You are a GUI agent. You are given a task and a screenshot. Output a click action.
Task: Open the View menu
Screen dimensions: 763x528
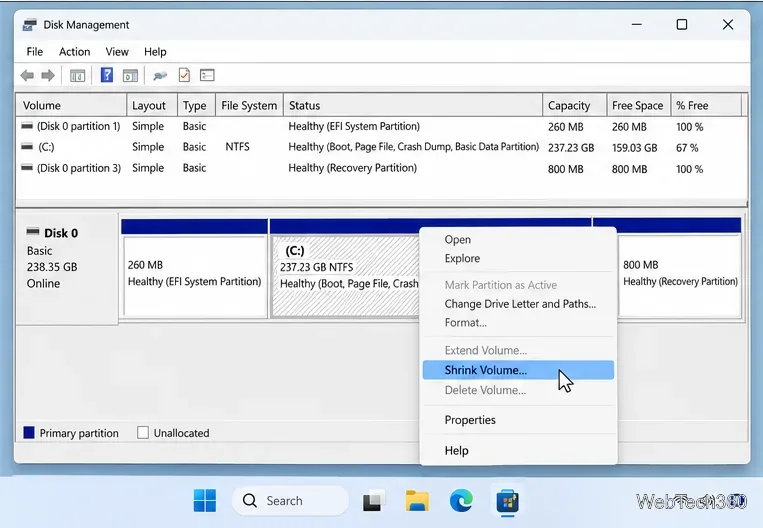point(117,52)
